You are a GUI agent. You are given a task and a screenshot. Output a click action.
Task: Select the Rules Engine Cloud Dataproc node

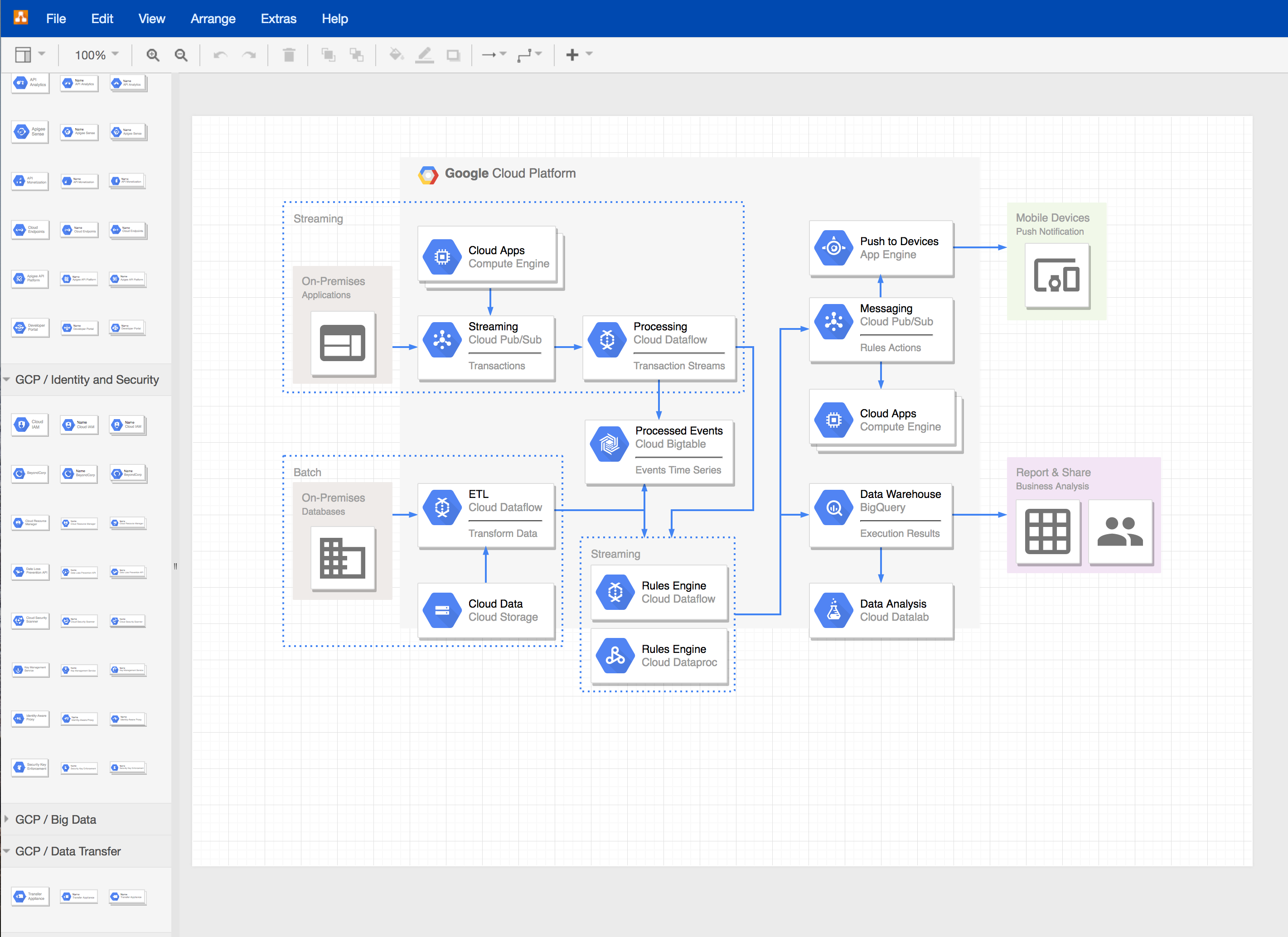(659, 656)
